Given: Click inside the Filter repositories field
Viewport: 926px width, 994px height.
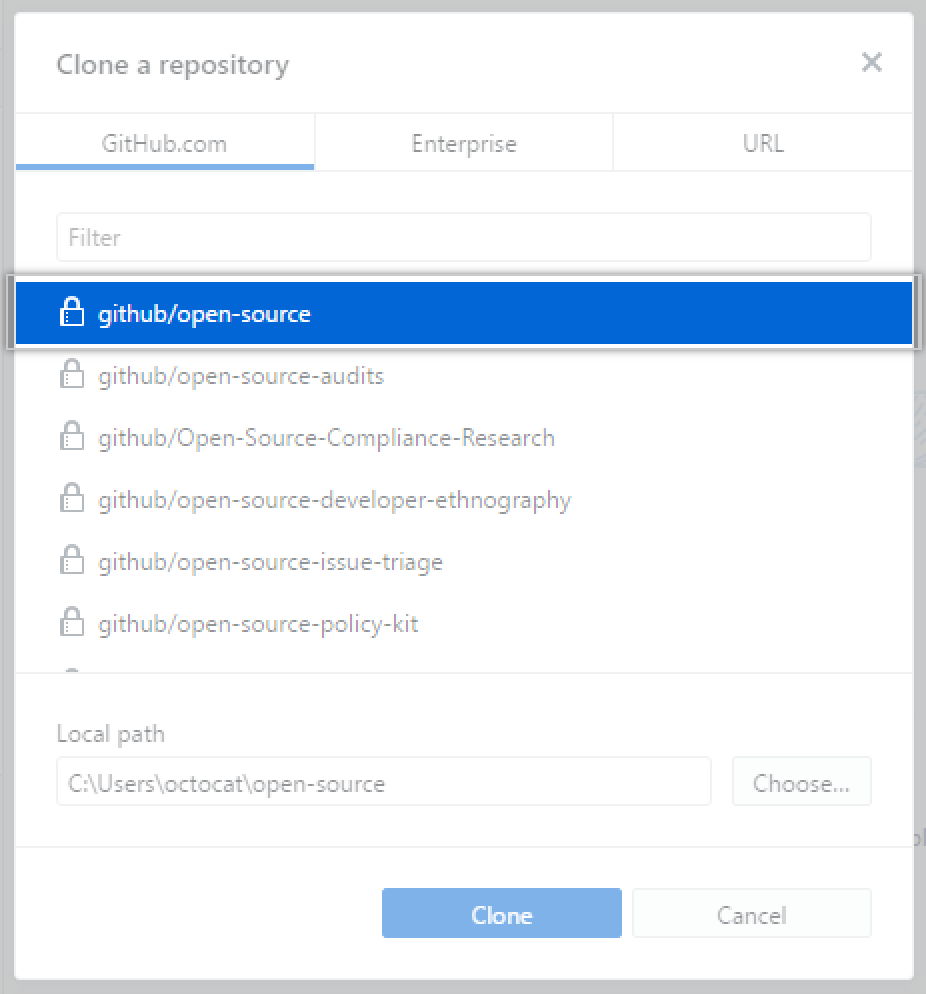Looking at the screenshot, I should (x=463, y=237).
